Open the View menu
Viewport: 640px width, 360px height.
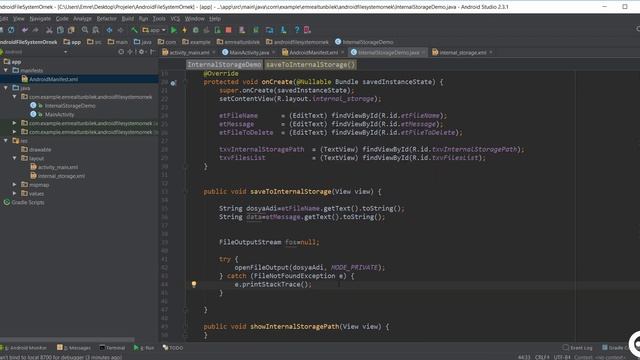pos(19,19)
